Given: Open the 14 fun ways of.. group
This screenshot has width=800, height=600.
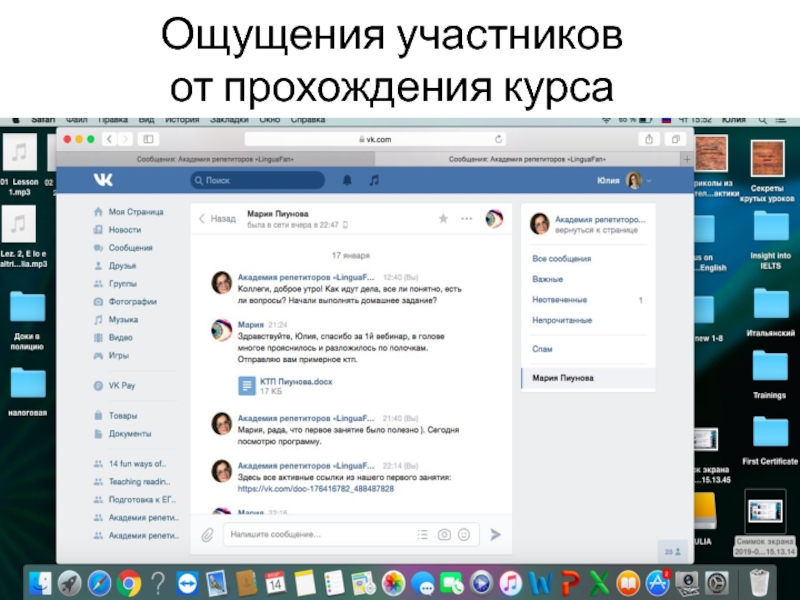Looking at the screenshot, I should click(x=130, y=464).
